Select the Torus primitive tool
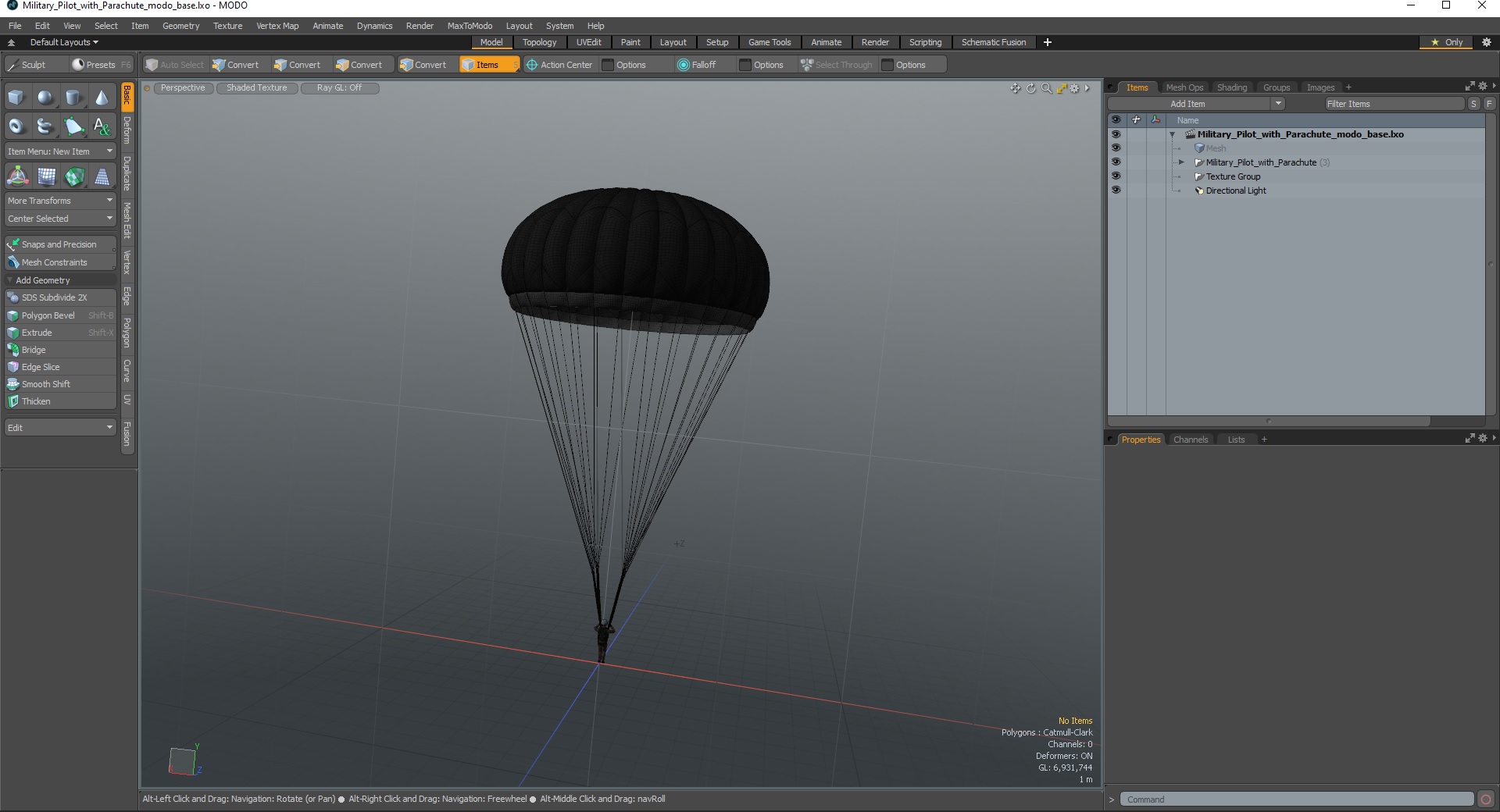Viewport: 1500px width, 812px height. tap(16, 126)
